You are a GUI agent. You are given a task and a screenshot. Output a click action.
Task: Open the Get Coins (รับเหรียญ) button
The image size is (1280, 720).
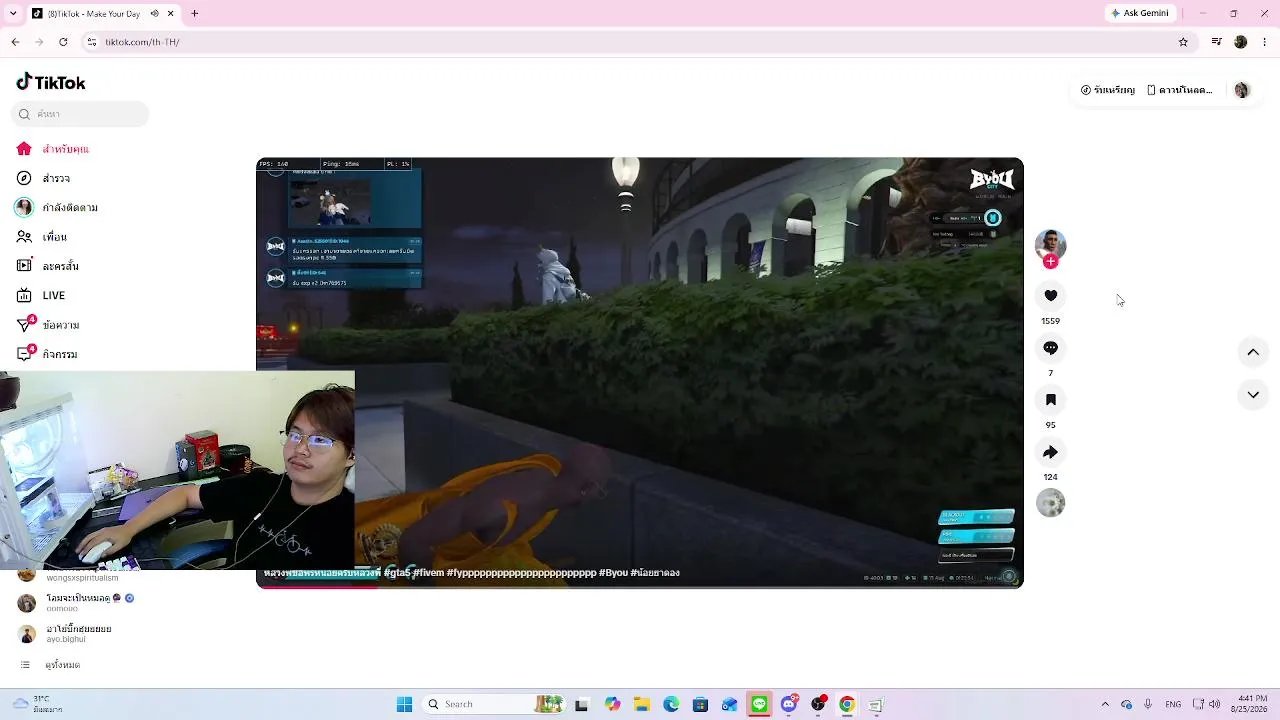(1108, 90)
